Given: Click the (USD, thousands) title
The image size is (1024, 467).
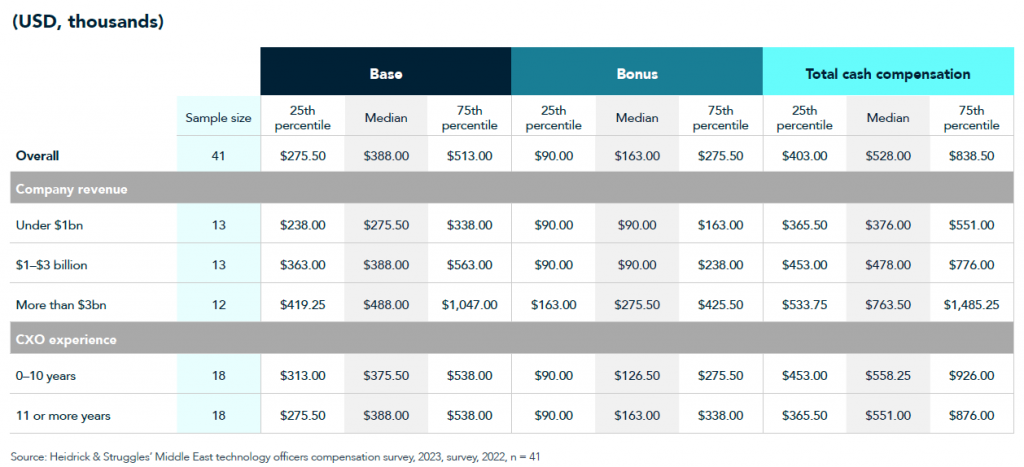Looking at the screenshot, I should point(88,21).
